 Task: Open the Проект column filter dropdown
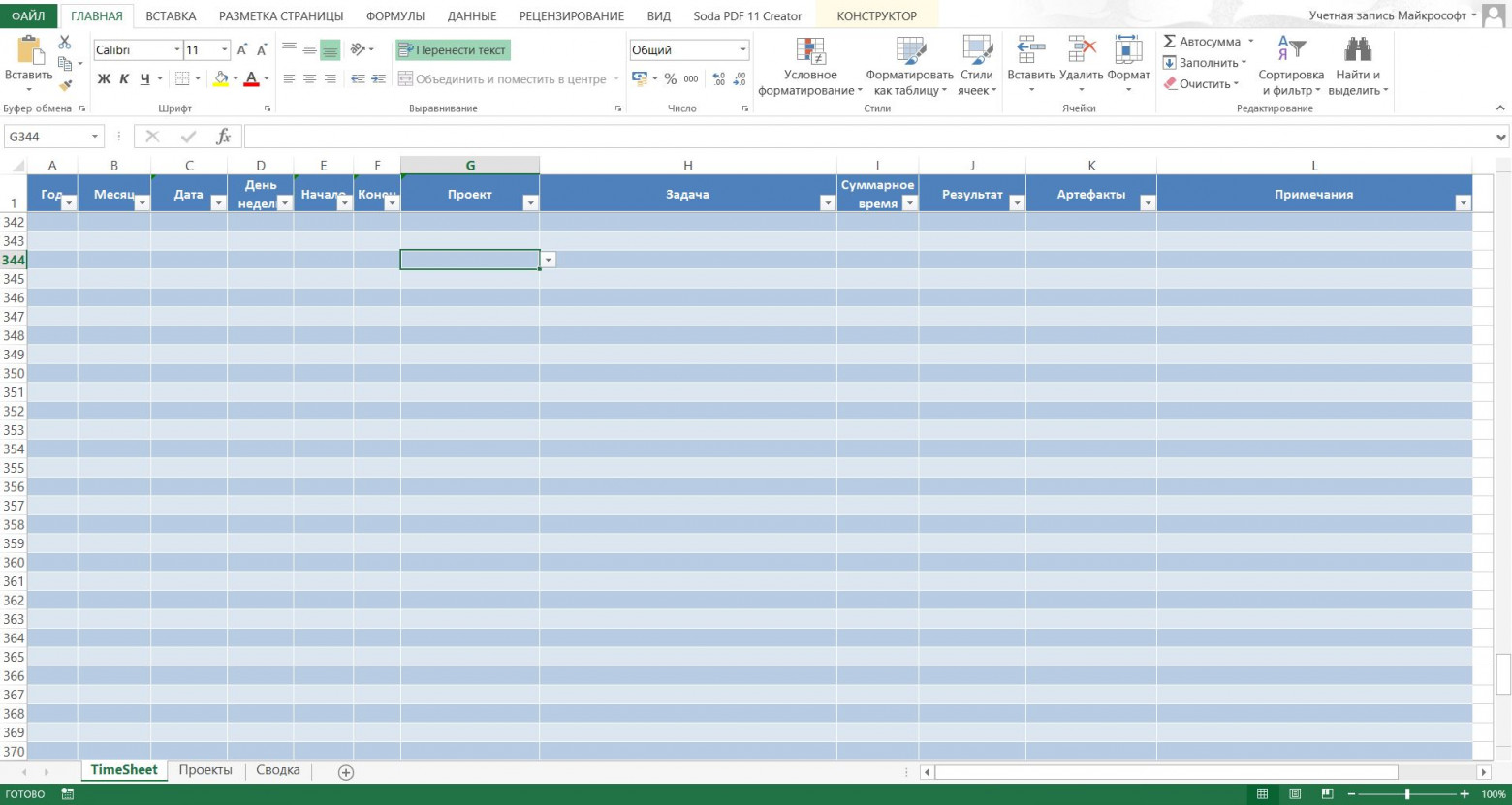529,203
